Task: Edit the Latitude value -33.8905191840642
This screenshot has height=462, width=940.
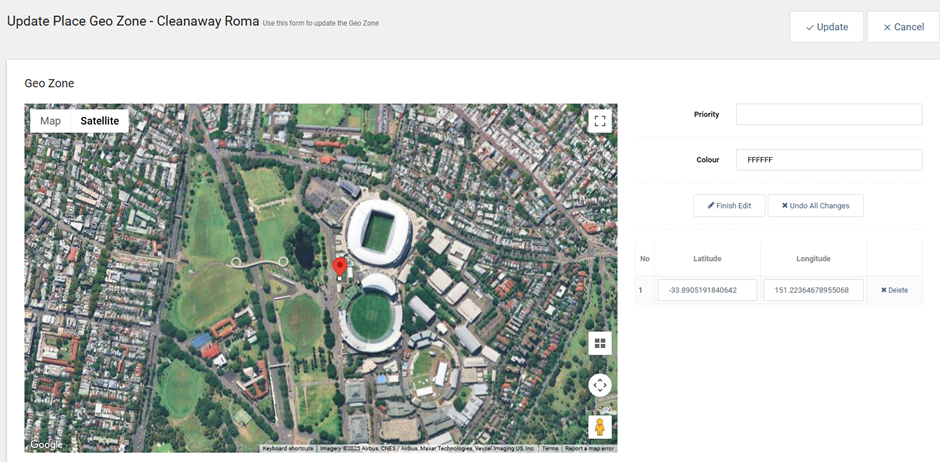Action: [707, 290]
